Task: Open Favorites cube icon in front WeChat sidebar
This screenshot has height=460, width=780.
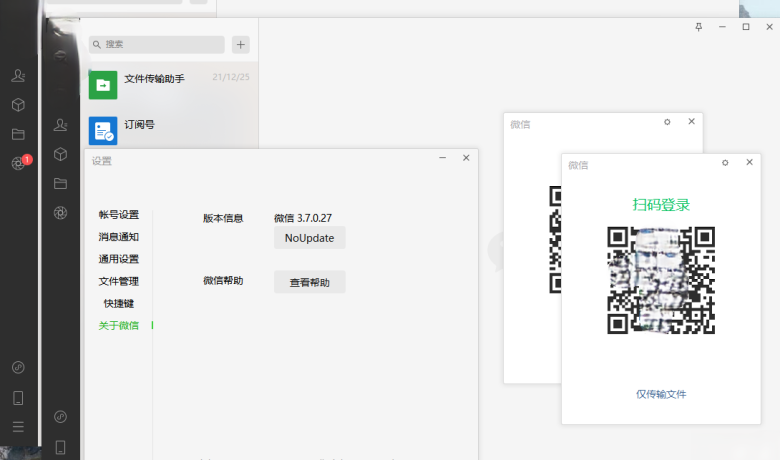Action: click(61, 154)
